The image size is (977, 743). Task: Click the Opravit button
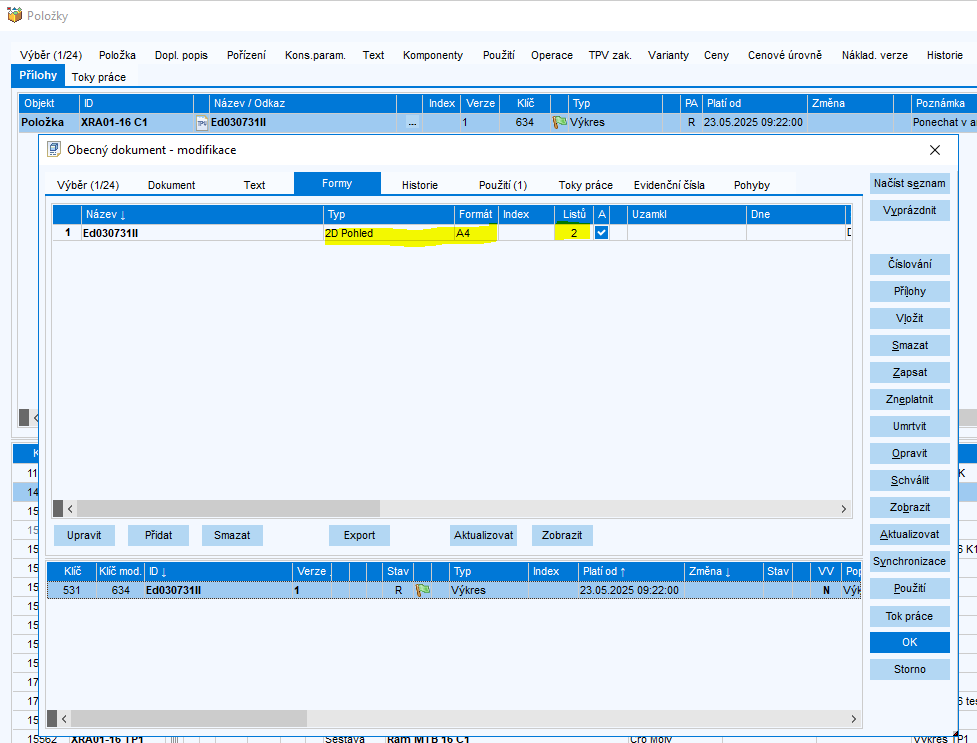coord(910,453)
